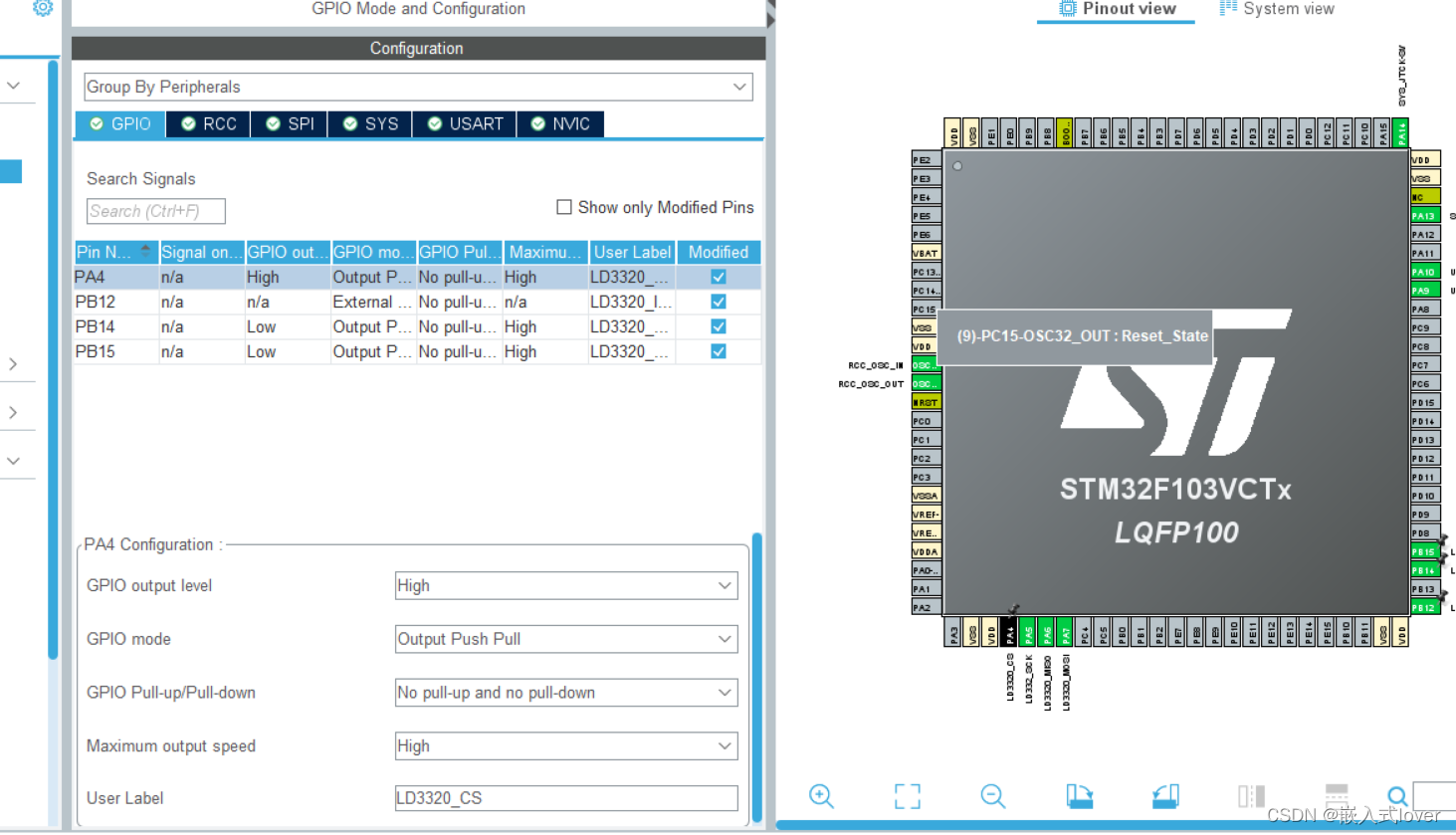1456x835 pixels.
Task: Select the PB15 row in the table
Action: (x=418, y=351)
